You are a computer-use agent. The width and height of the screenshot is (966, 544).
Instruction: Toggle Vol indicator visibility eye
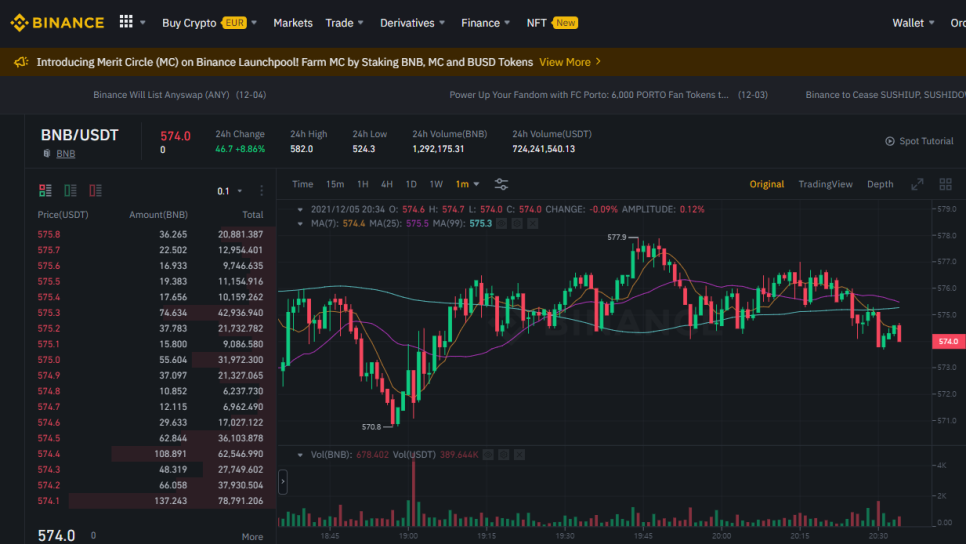point(488,455)
